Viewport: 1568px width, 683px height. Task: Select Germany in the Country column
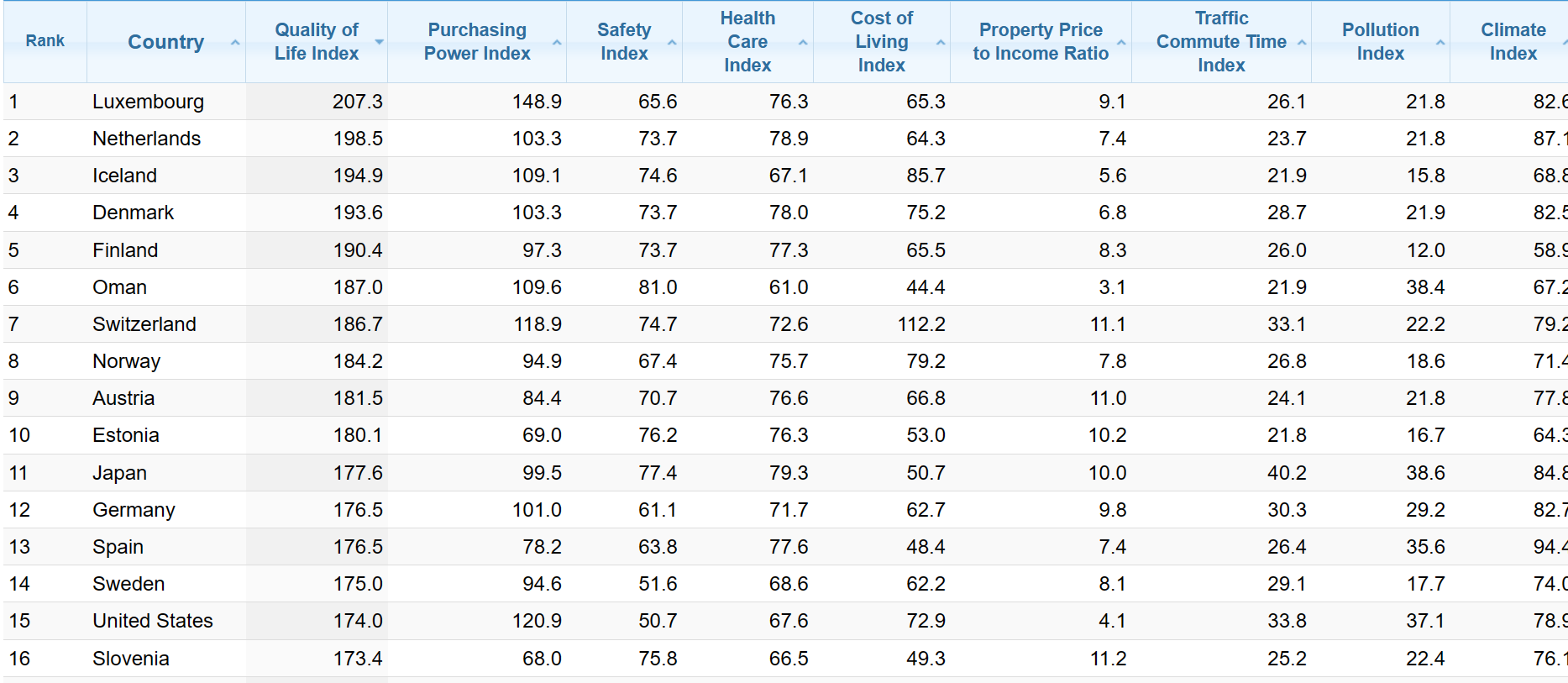coord(134,510)
